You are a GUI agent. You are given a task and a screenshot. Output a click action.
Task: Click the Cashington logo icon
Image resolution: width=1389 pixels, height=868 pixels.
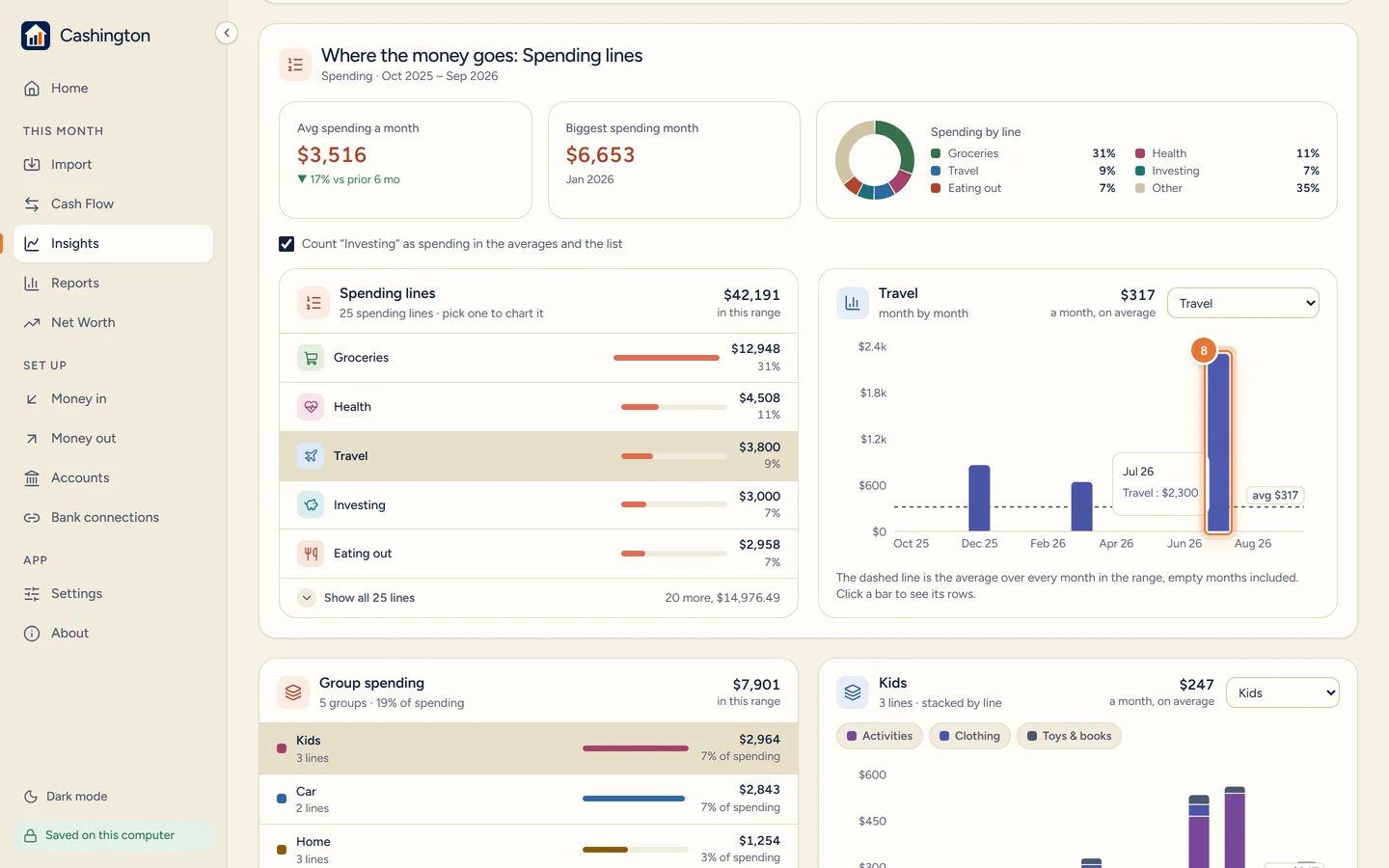36,36
